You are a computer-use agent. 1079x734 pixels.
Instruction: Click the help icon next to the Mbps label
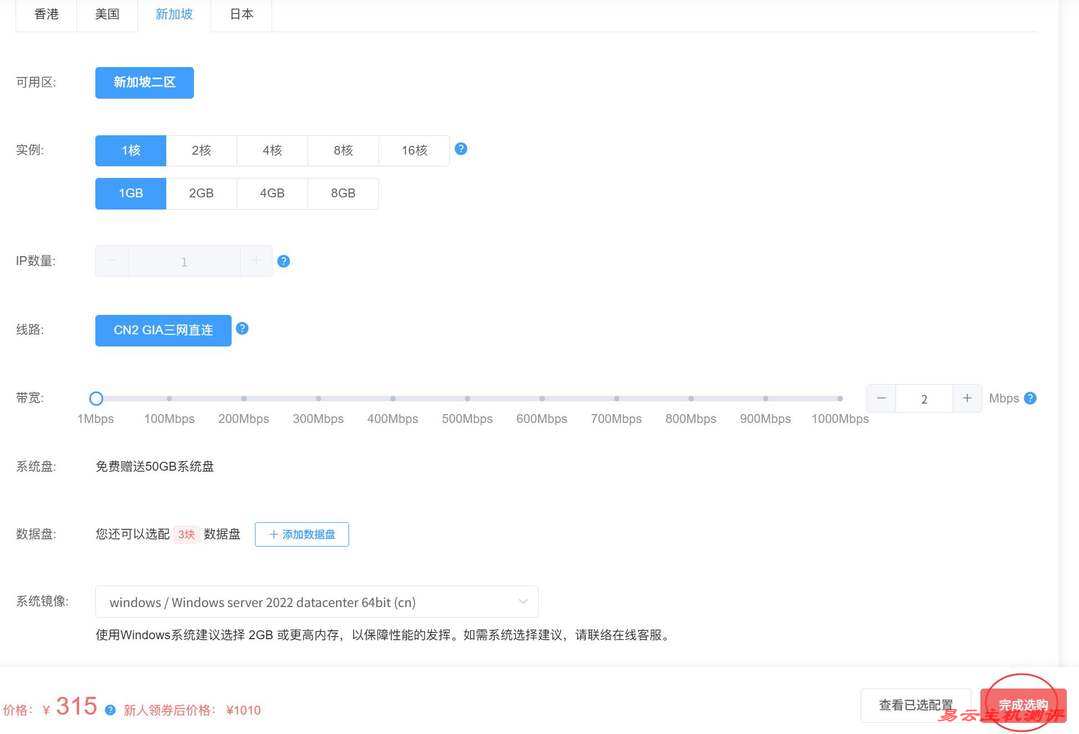[1030, 397]
